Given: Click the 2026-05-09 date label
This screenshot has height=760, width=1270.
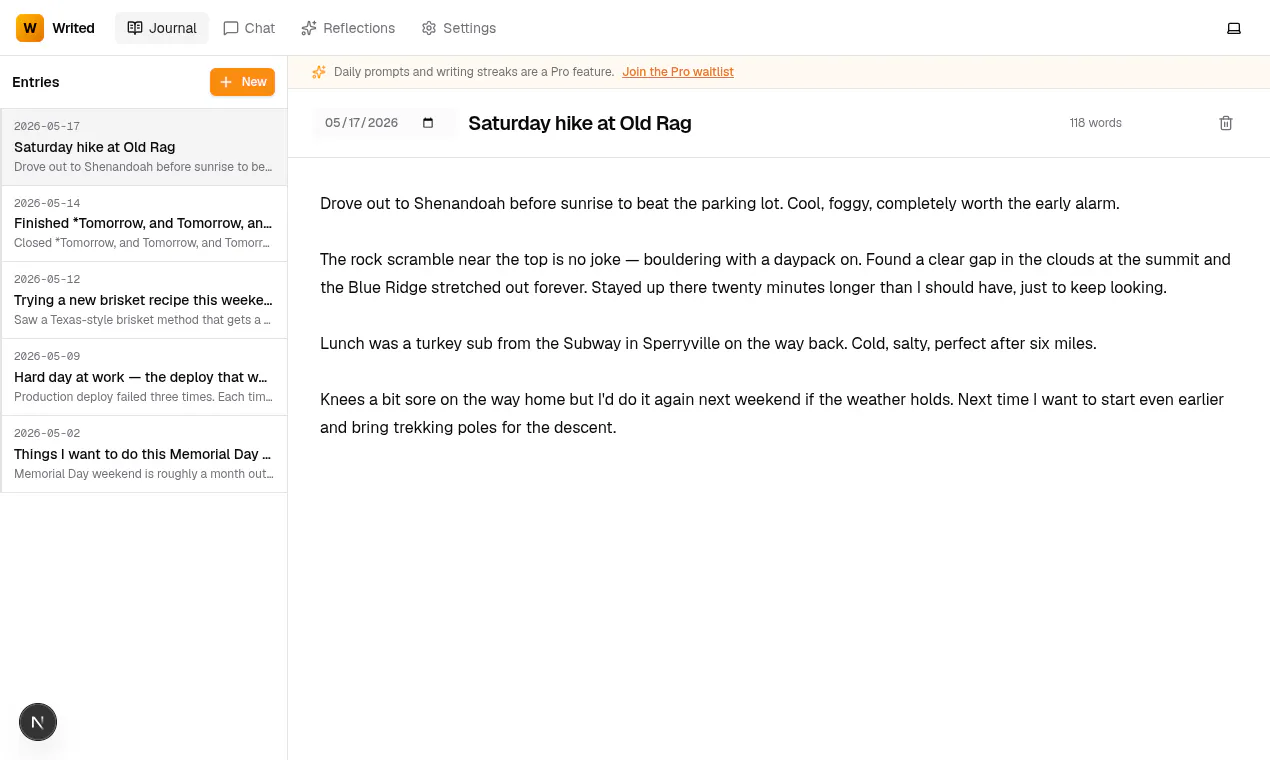Looking at the screenshot, I should click(47, 356).
